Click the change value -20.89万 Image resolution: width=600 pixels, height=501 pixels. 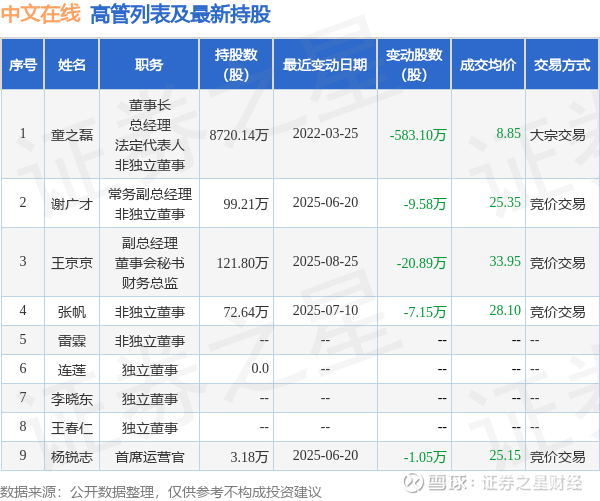422,263
